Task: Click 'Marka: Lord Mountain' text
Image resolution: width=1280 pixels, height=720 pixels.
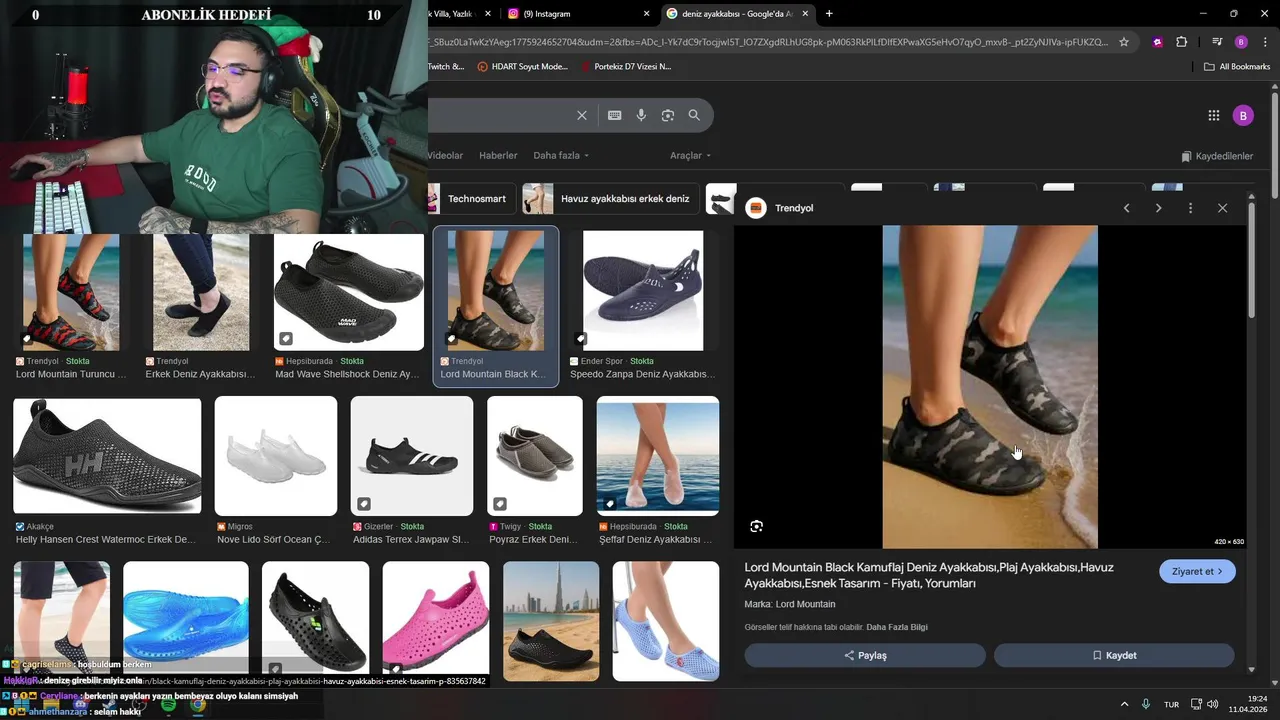Action: [790, 604]
